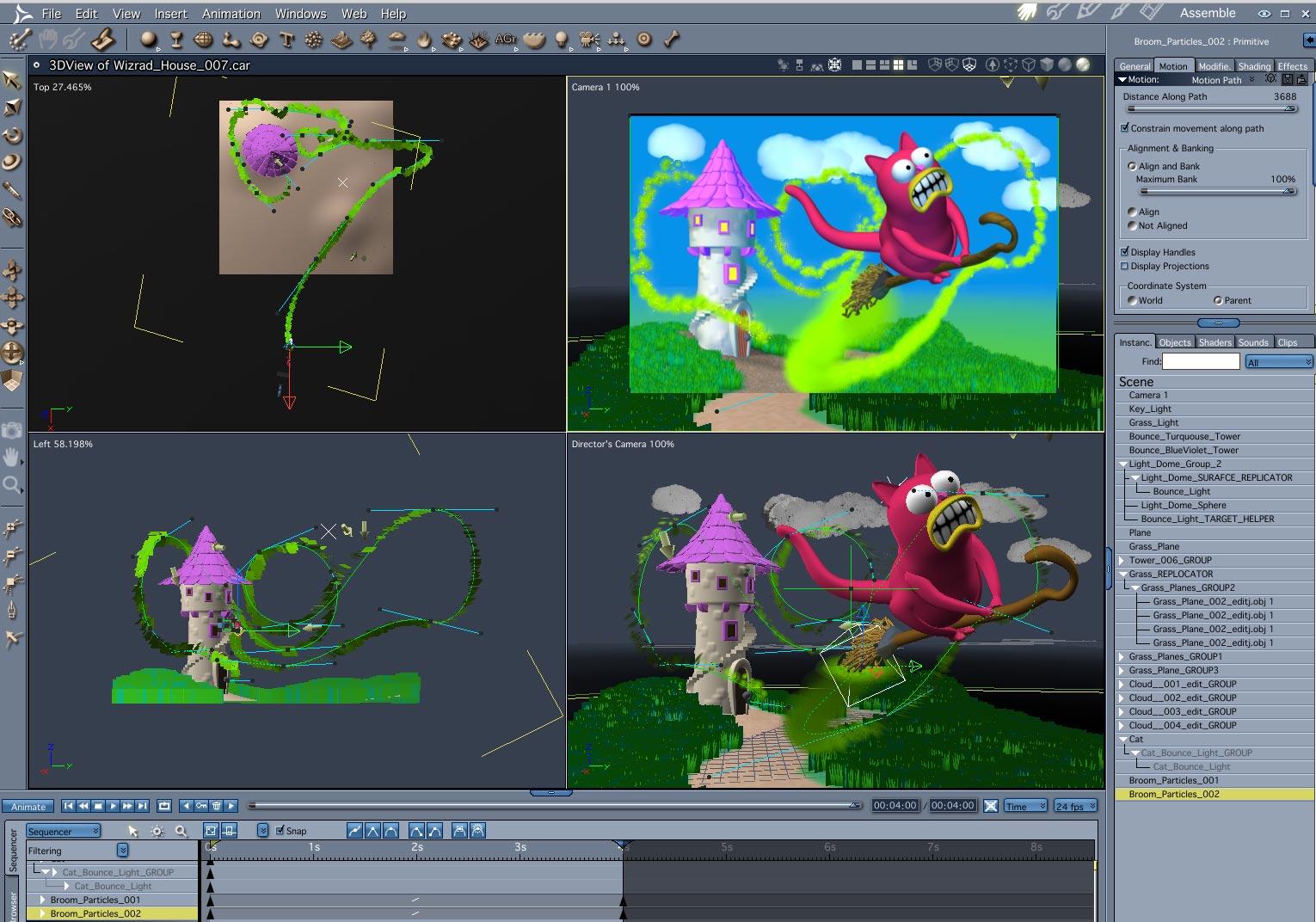
Task: Select the rotate tool in left toolbar
Action: pyautogui.click(x=12, y=135)
